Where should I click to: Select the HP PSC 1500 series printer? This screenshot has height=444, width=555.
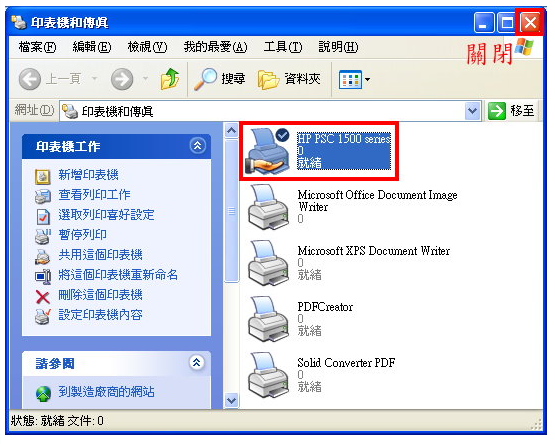(x=319, y=151)
